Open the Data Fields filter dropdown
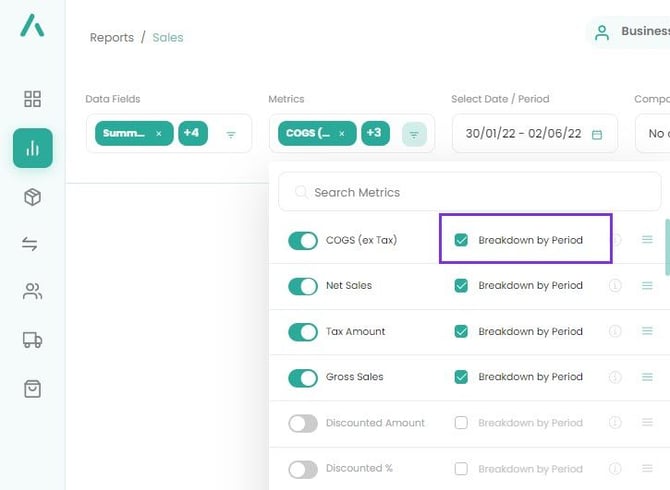 tap(231, 134)
